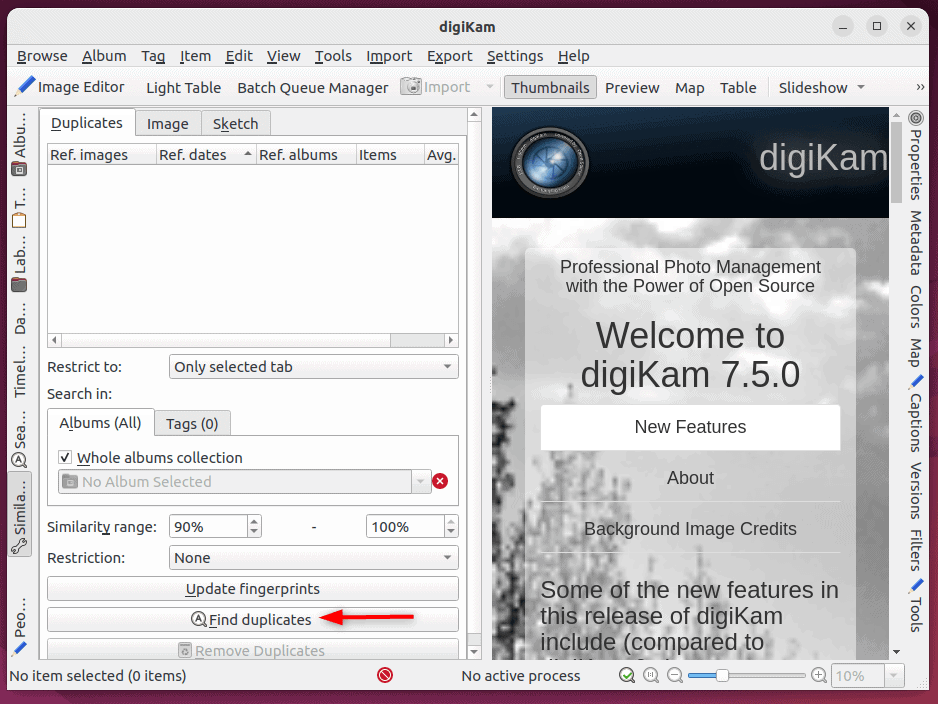938x704 pixels.
Task: Open the People left sidebar tab
Action: (x=20, y=626)
